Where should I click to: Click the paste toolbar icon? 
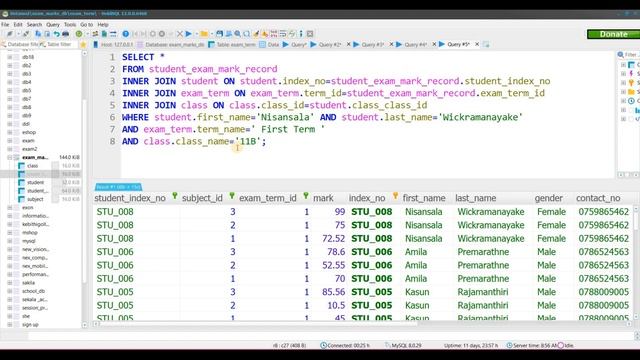[x=47, y=34]
